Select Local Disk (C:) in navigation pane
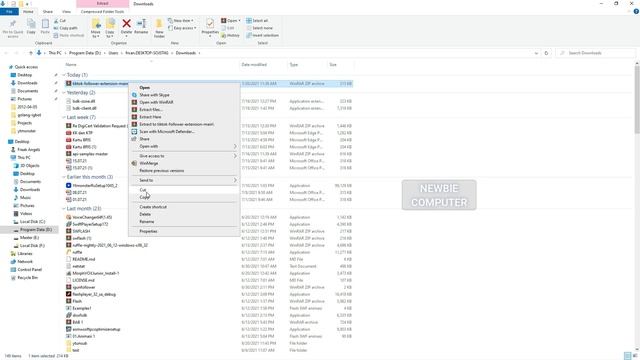Image resolution: width=640 pixels, height=360 pixels. [32, 222]
